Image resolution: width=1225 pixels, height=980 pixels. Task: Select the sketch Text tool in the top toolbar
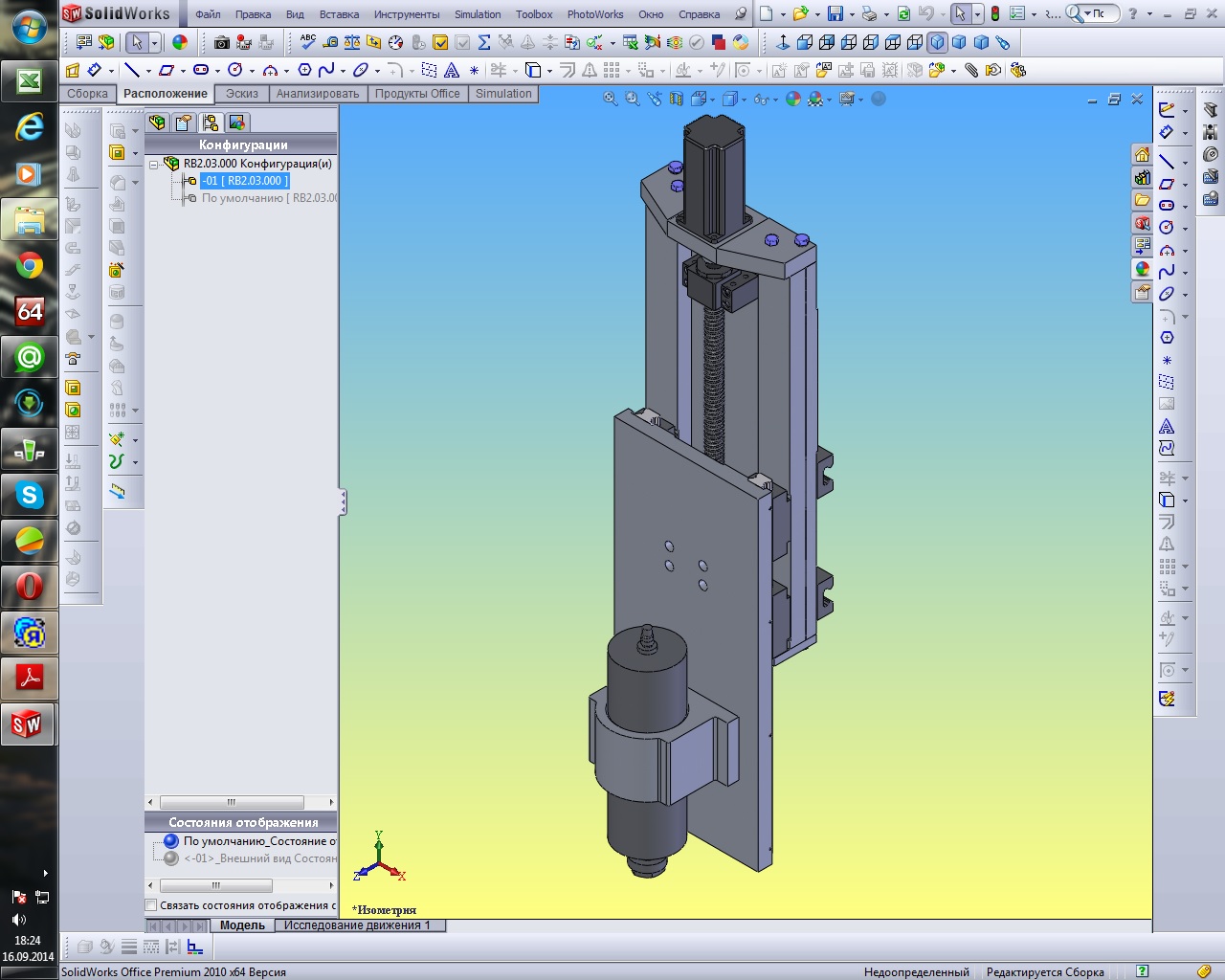pos(452,70)
